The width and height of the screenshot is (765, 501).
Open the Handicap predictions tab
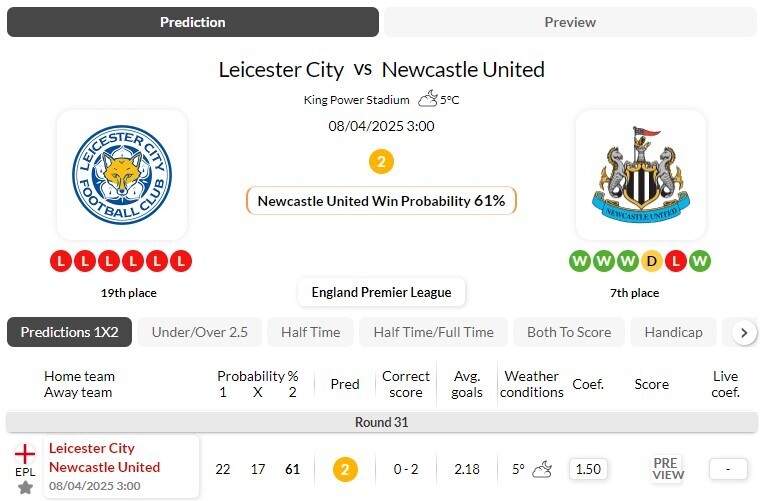(673, 332)
